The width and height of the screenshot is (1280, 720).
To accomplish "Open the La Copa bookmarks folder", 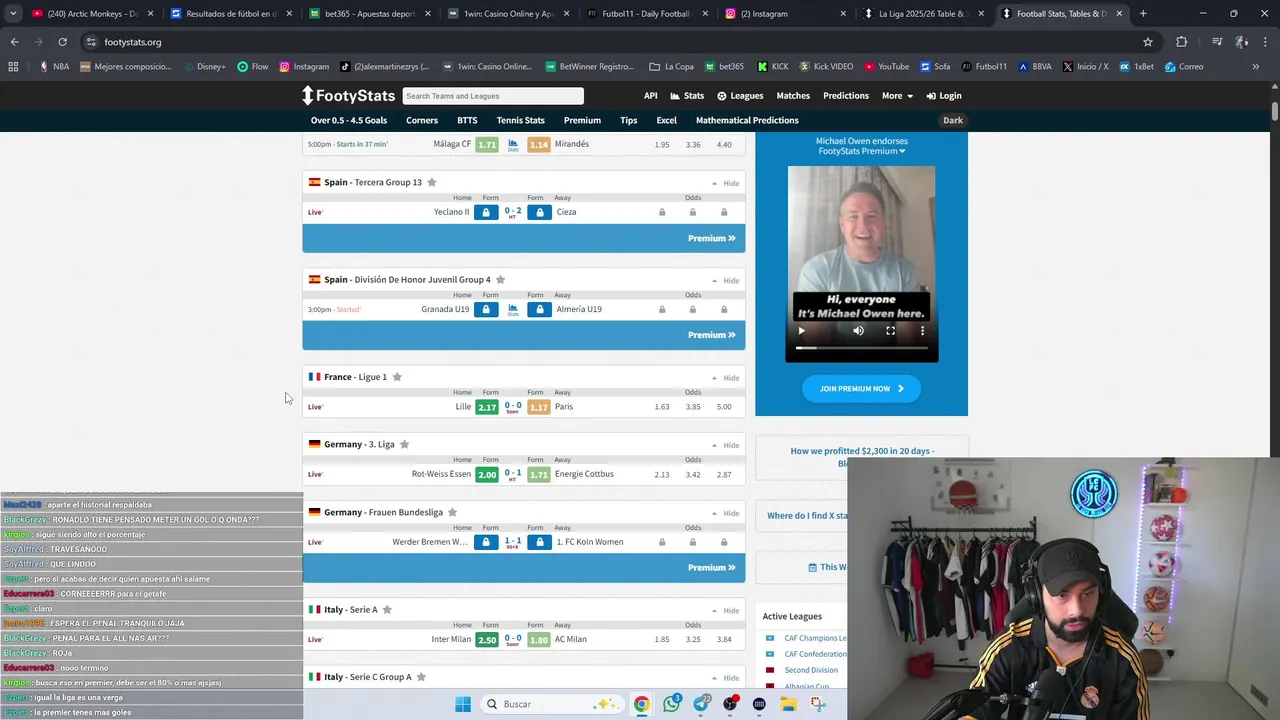I will (x=672, y=67).
